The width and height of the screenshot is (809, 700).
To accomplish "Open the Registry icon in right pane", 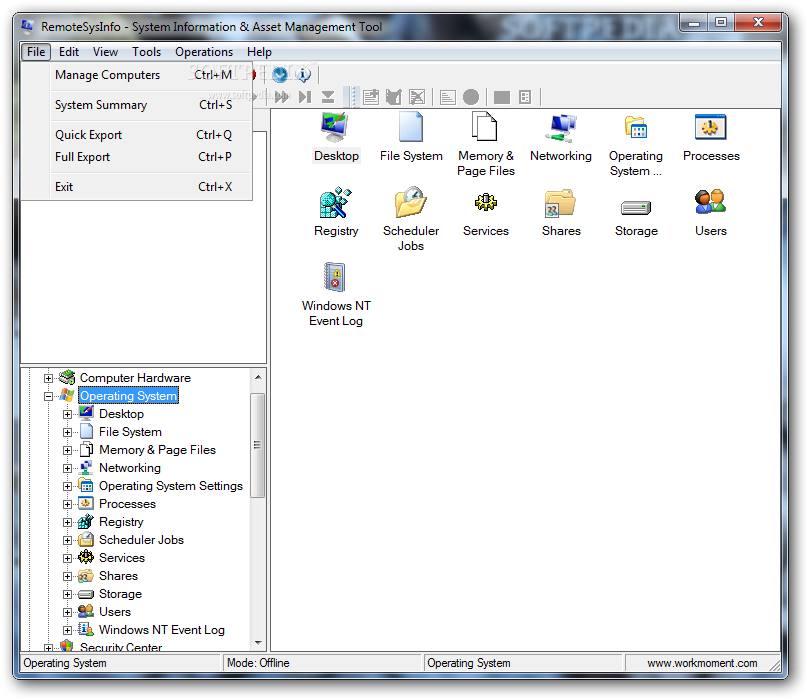I will click(x=335, y=203).
